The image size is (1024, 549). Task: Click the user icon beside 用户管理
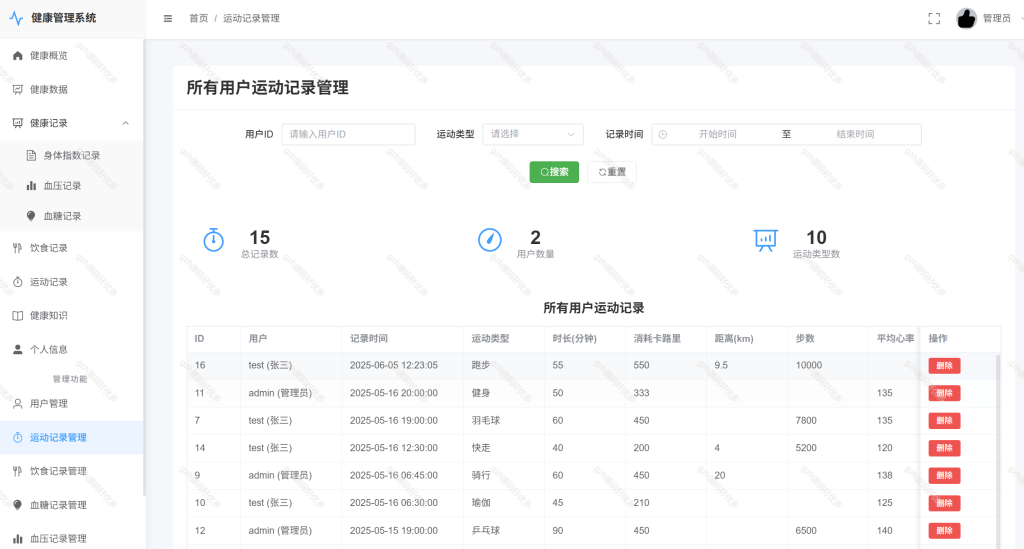[18, 403]
